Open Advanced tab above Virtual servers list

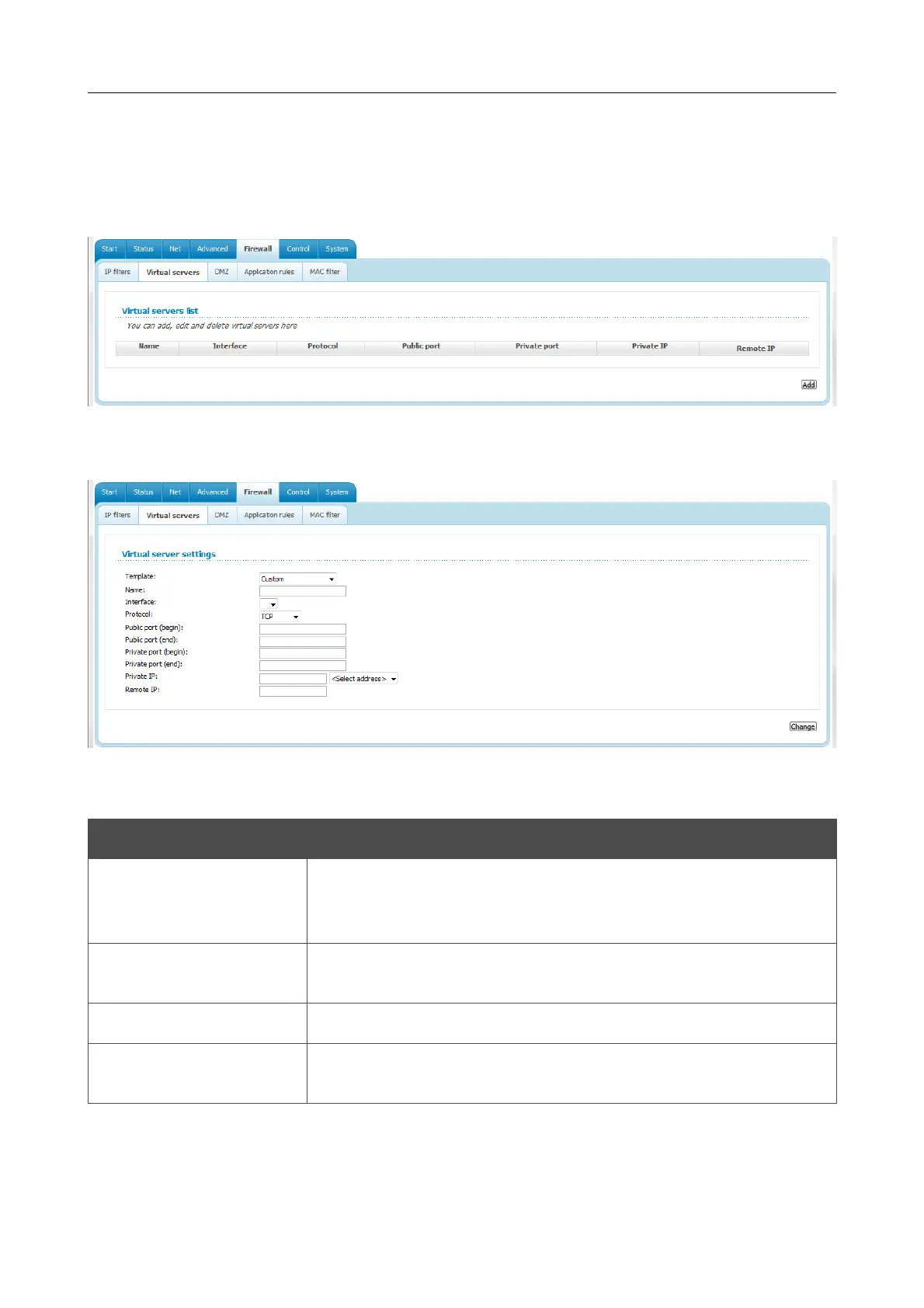coord(213,249)
